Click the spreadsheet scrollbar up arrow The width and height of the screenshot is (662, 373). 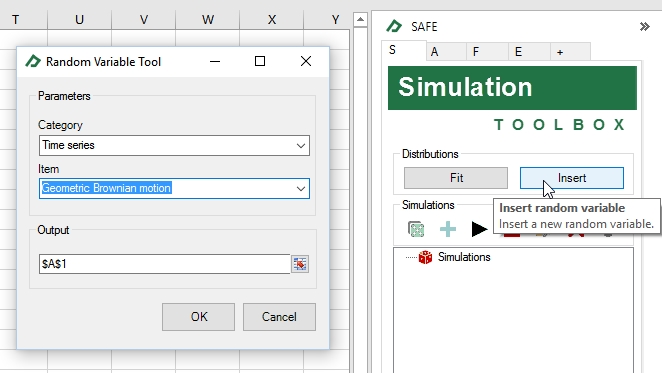click(360, 19)
